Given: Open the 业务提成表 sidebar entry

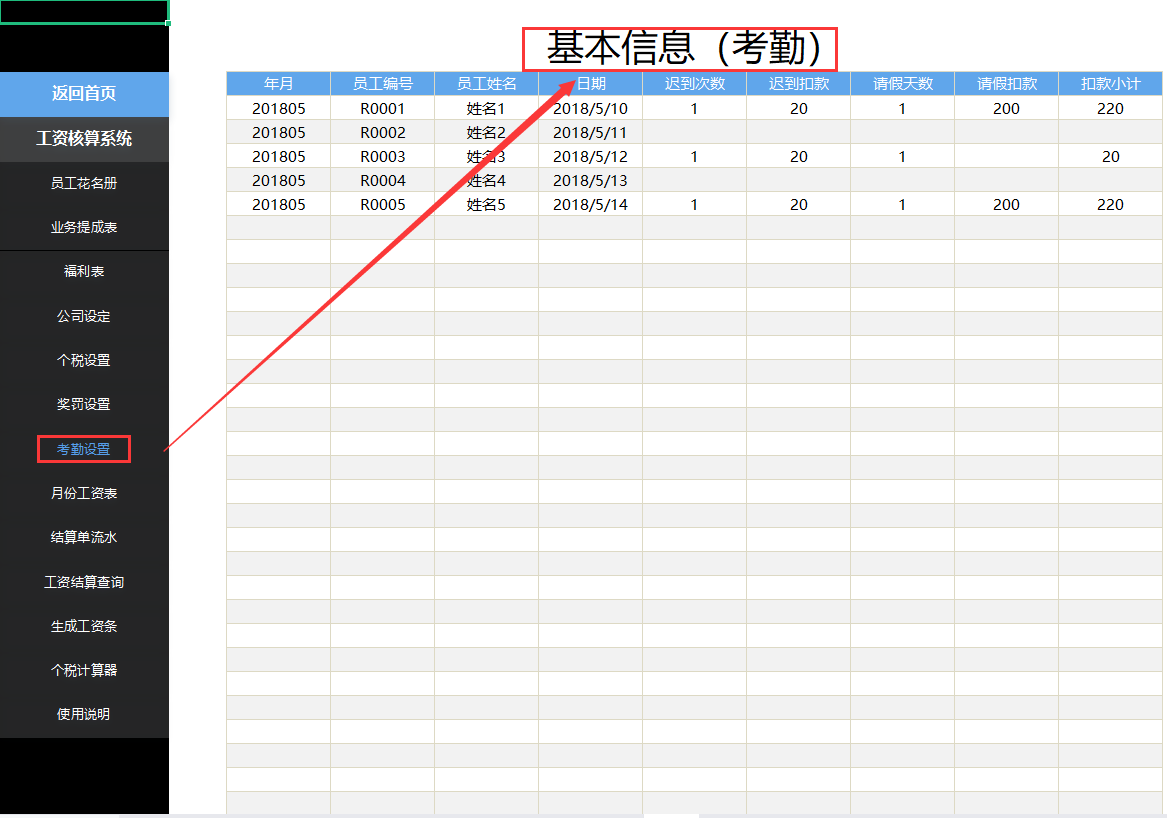Looking at the screenshot, I should click(84, 227).
